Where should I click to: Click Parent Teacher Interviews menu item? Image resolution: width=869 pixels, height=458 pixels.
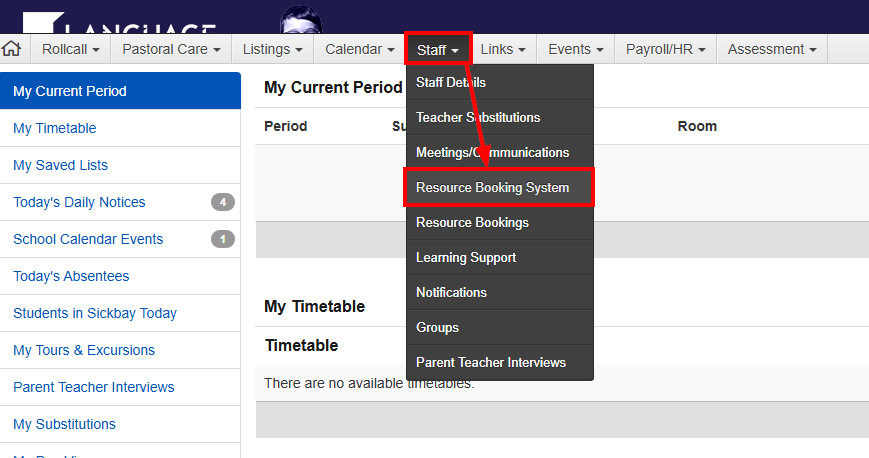click(491, 363)
